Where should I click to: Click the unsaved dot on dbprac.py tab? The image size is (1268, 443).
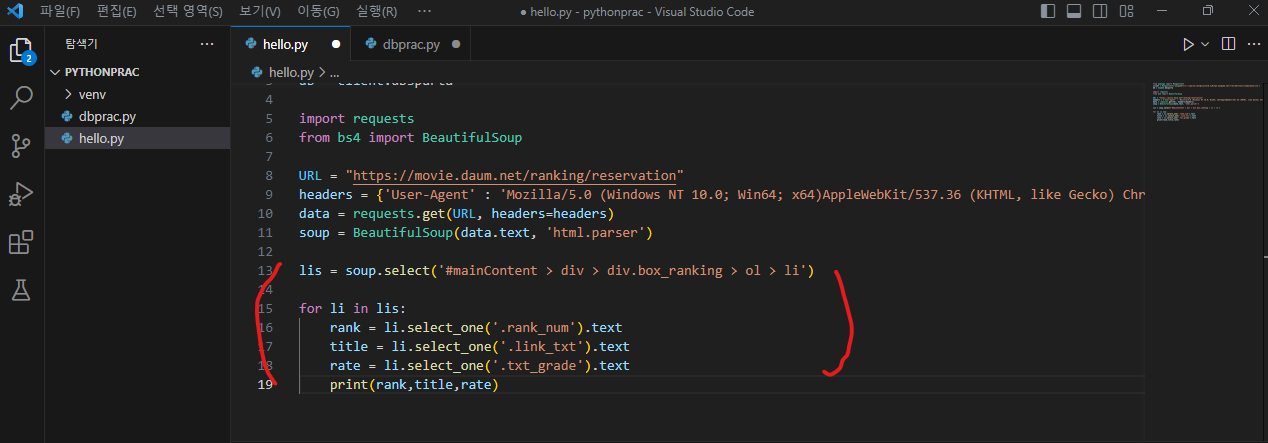point(456,45)
